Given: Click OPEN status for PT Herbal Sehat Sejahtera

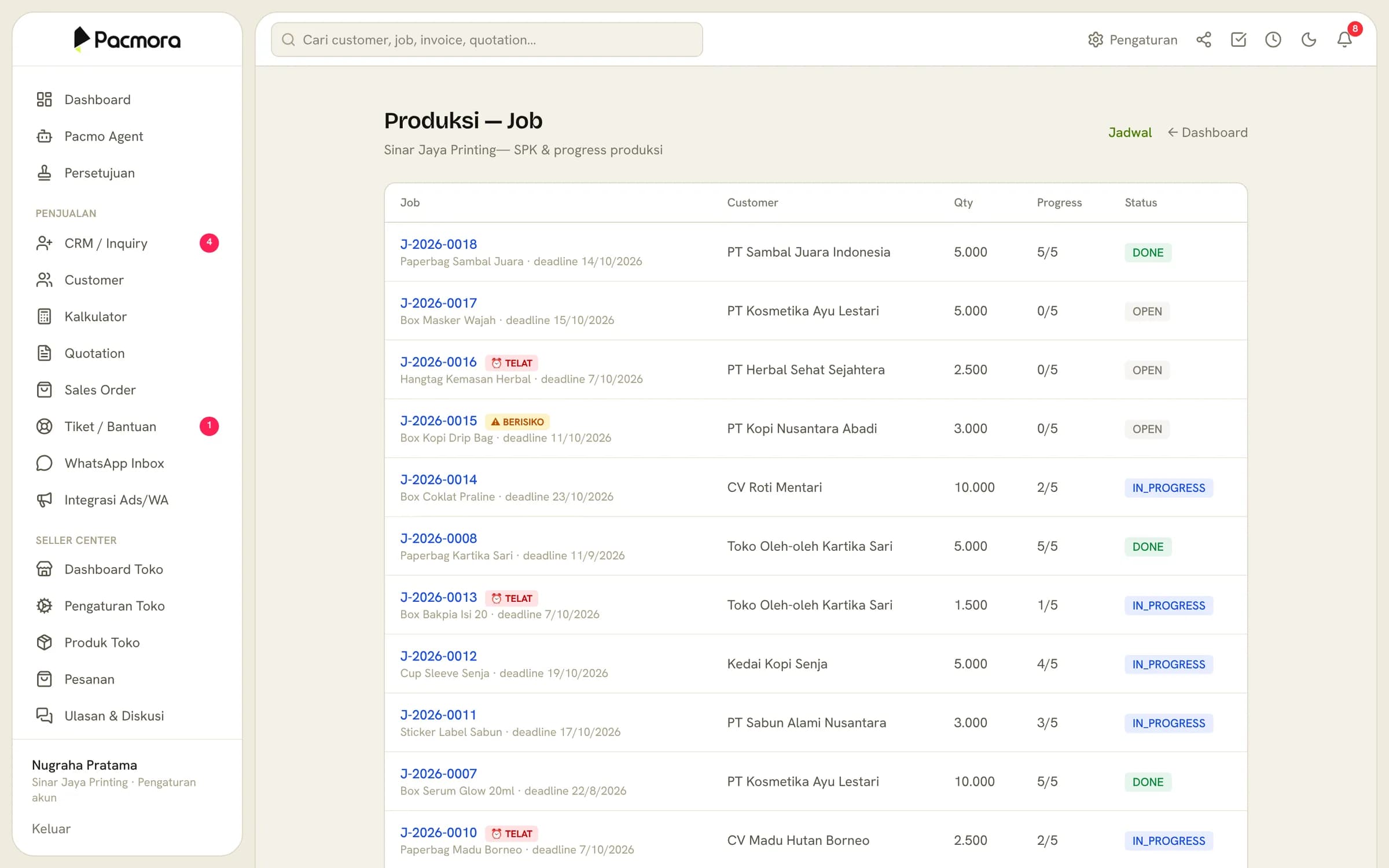Looking at the screenshot, I should click(1147, 370).
